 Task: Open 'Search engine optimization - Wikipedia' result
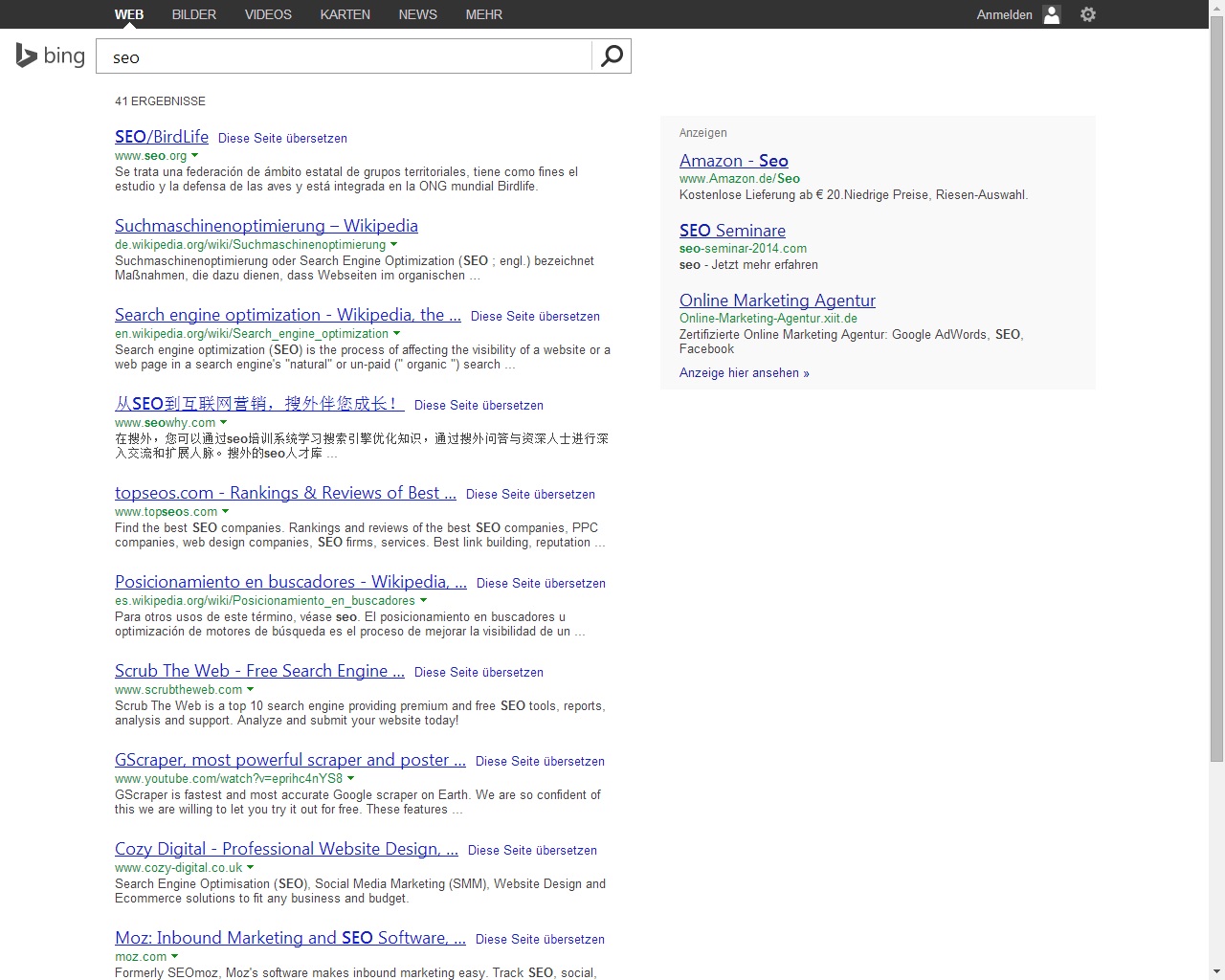288,315
